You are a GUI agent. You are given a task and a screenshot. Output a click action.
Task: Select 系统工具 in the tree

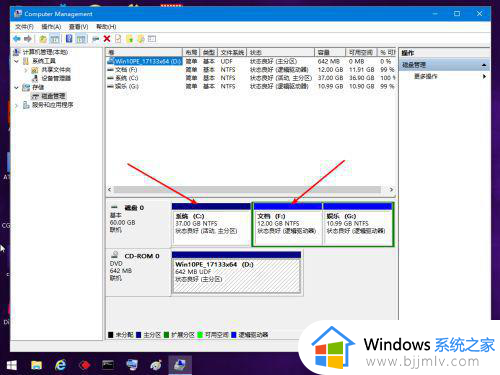(x=44, y=61)
